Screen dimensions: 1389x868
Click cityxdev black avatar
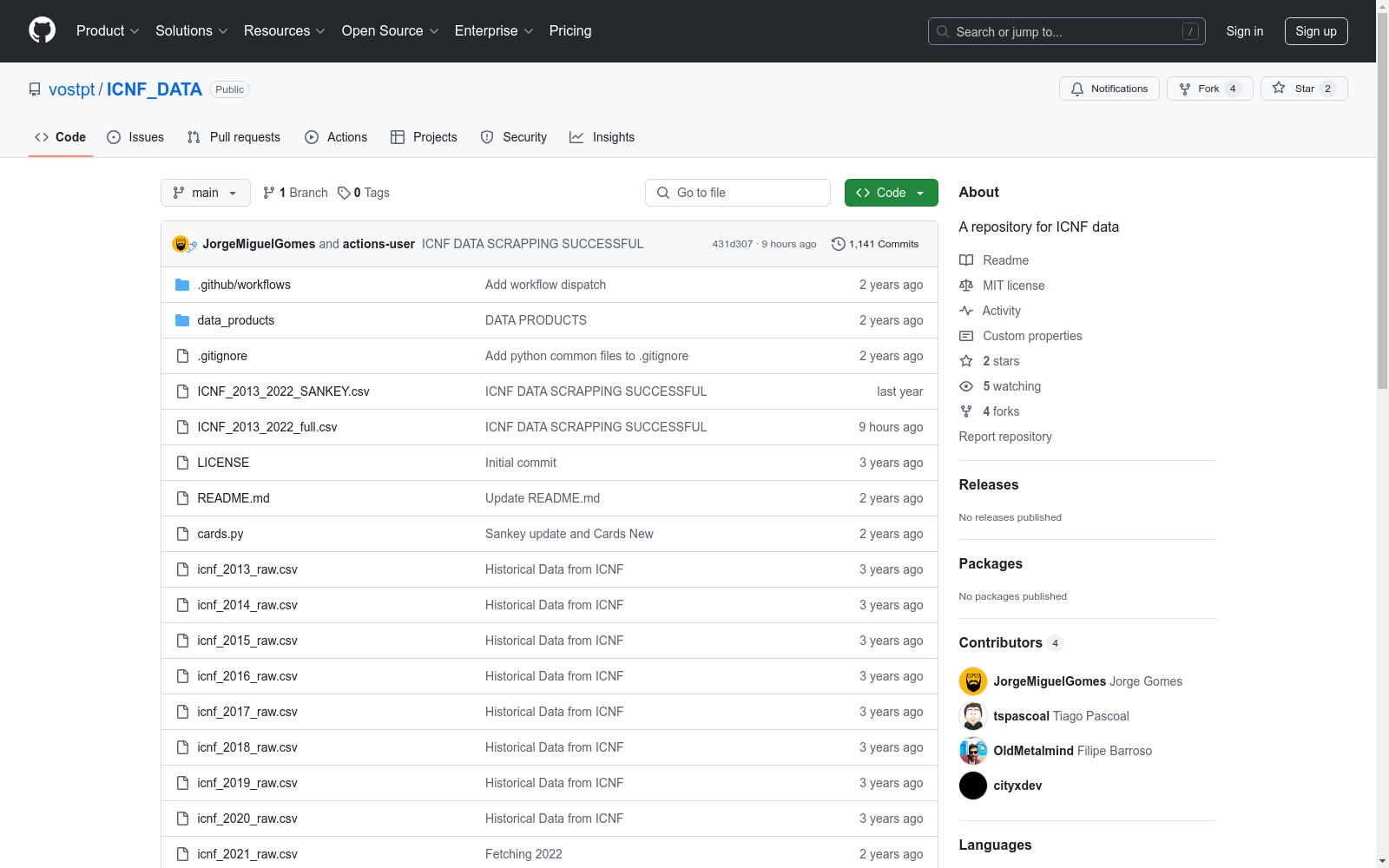[x=973, y=786]
